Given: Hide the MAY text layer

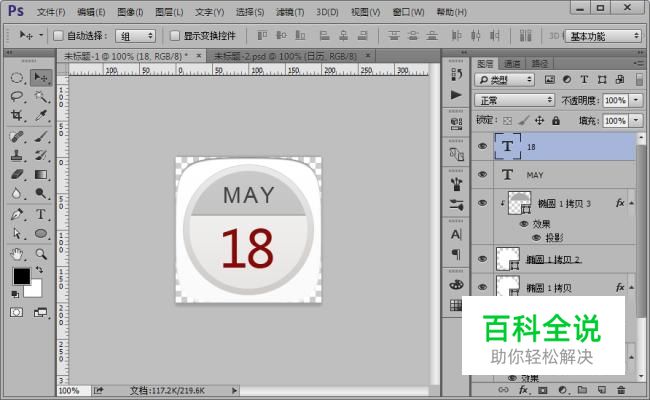Looking at the screenshot, I should (x=482, y=175).
